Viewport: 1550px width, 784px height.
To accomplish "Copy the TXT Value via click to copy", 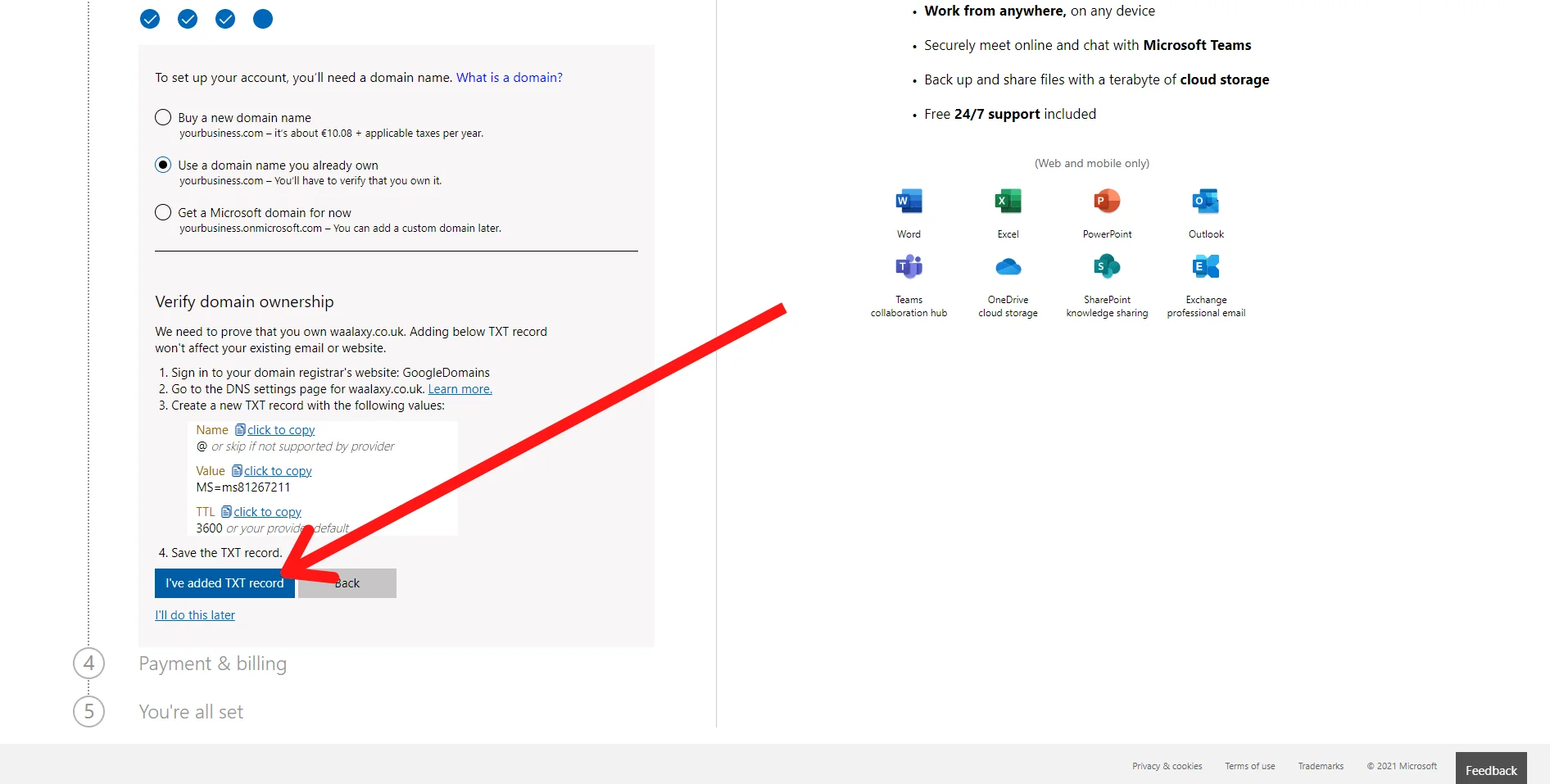I will click(x=278, y=471).
